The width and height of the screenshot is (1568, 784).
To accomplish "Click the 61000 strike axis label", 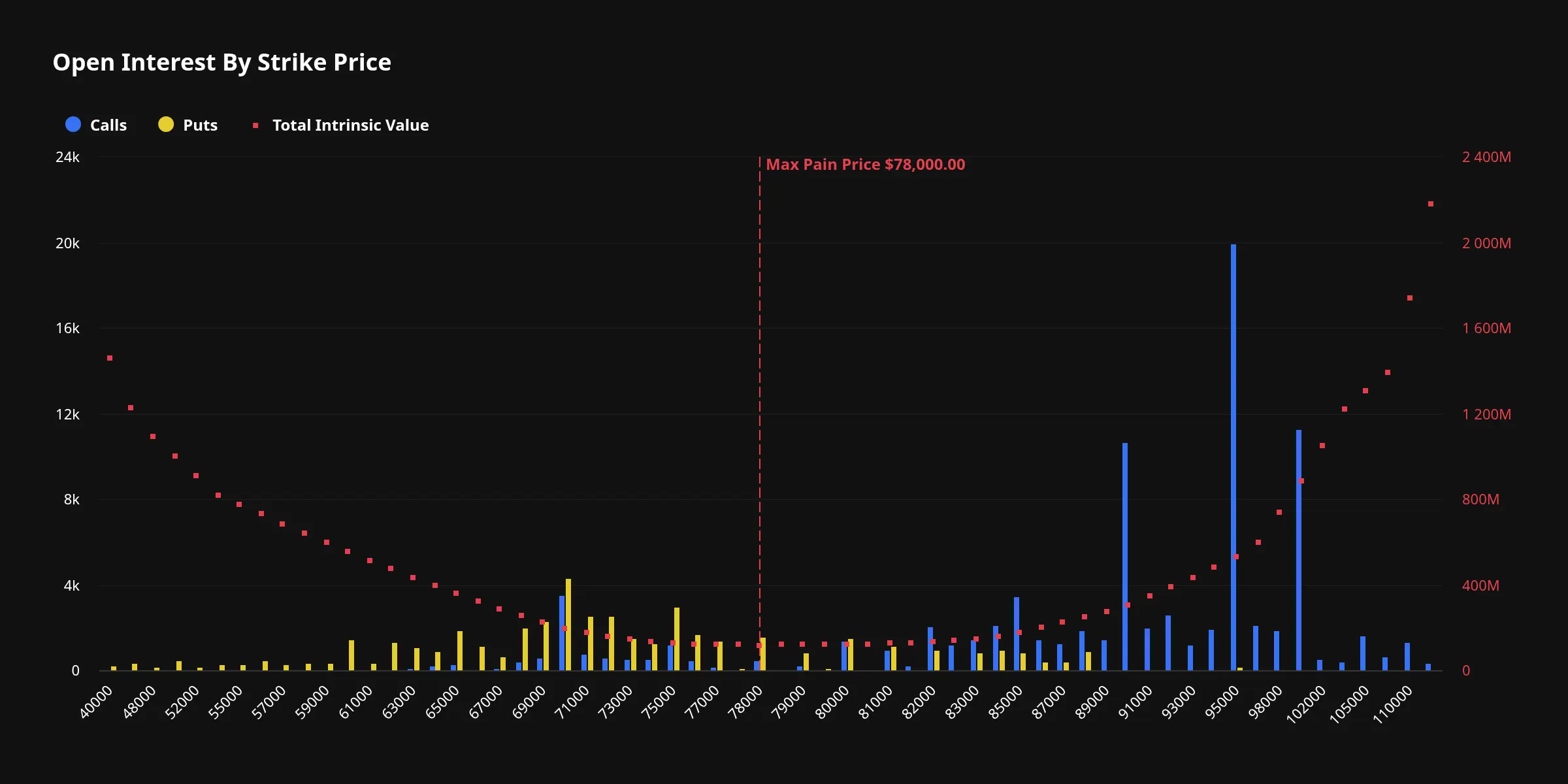I will tap(355, 702).
